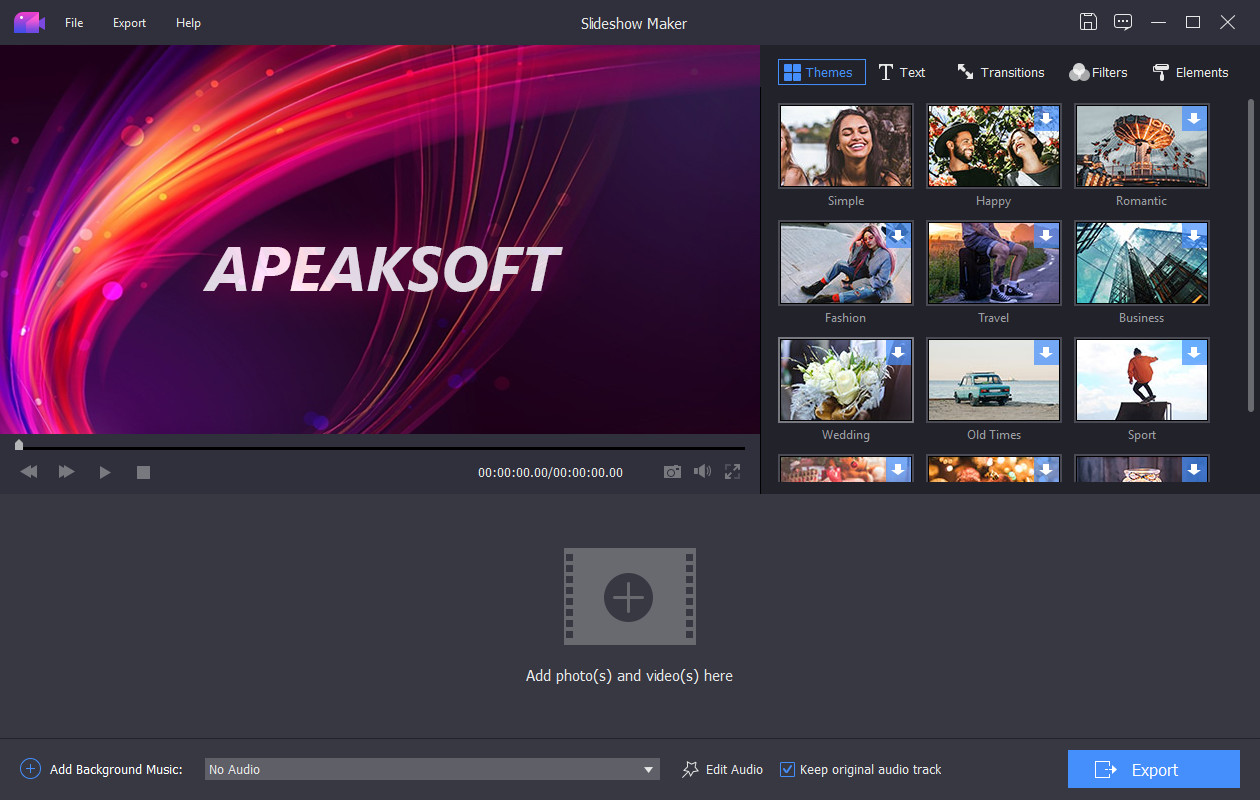Viewport: 1260px width, 800px height.
Task: Select the Happy theme thumbnail
Action: pos(993,146)
